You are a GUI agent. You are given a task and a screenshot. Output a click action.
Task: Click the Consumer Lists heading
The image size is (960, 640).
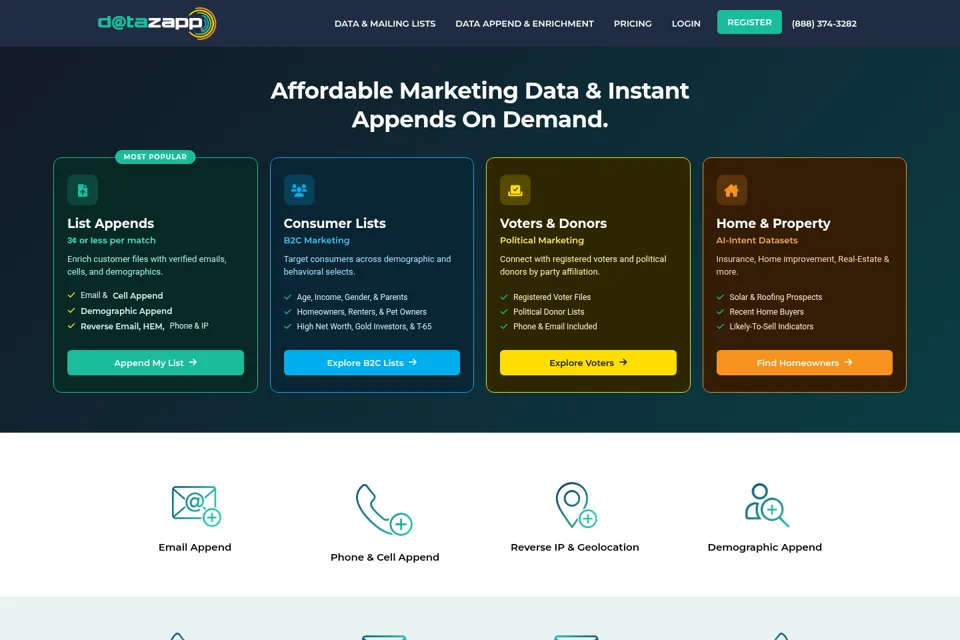point(334,224)
